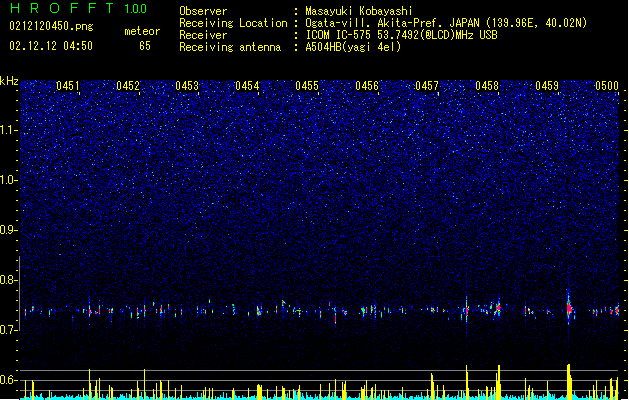629x400 pixels.
Task: Click the date stamp 02.12.12 04:50
Action: click(51, 46)
